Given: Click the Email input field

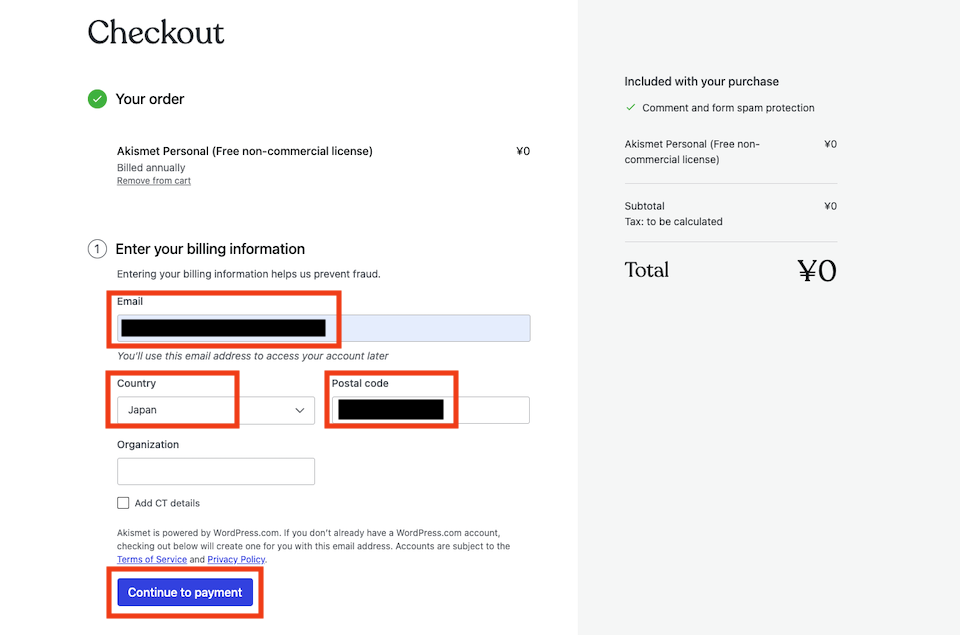Looking at the screenshot, I should (323, 328).
